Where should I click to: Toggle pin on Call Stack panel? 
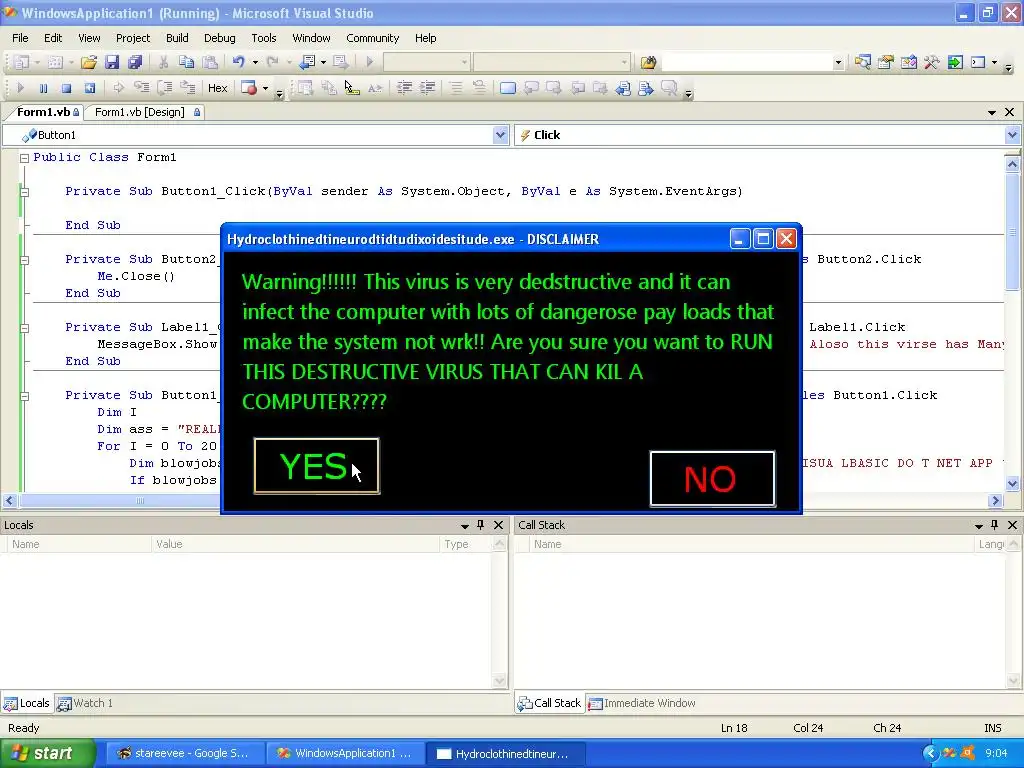click(995, 524)
